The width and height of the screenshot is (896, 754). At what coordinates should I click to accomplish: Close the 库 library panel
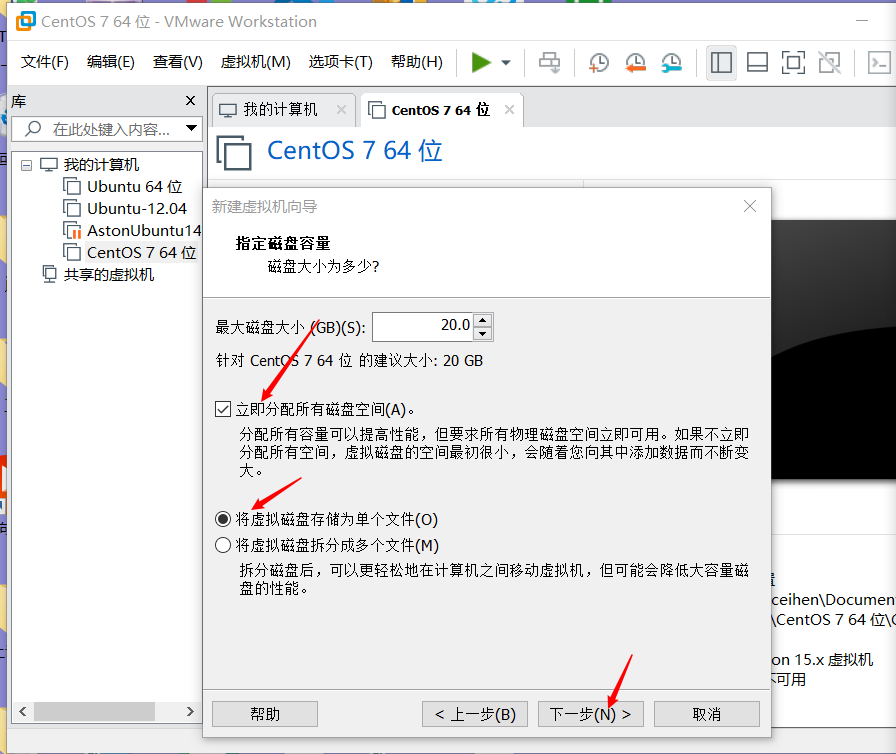191,101
